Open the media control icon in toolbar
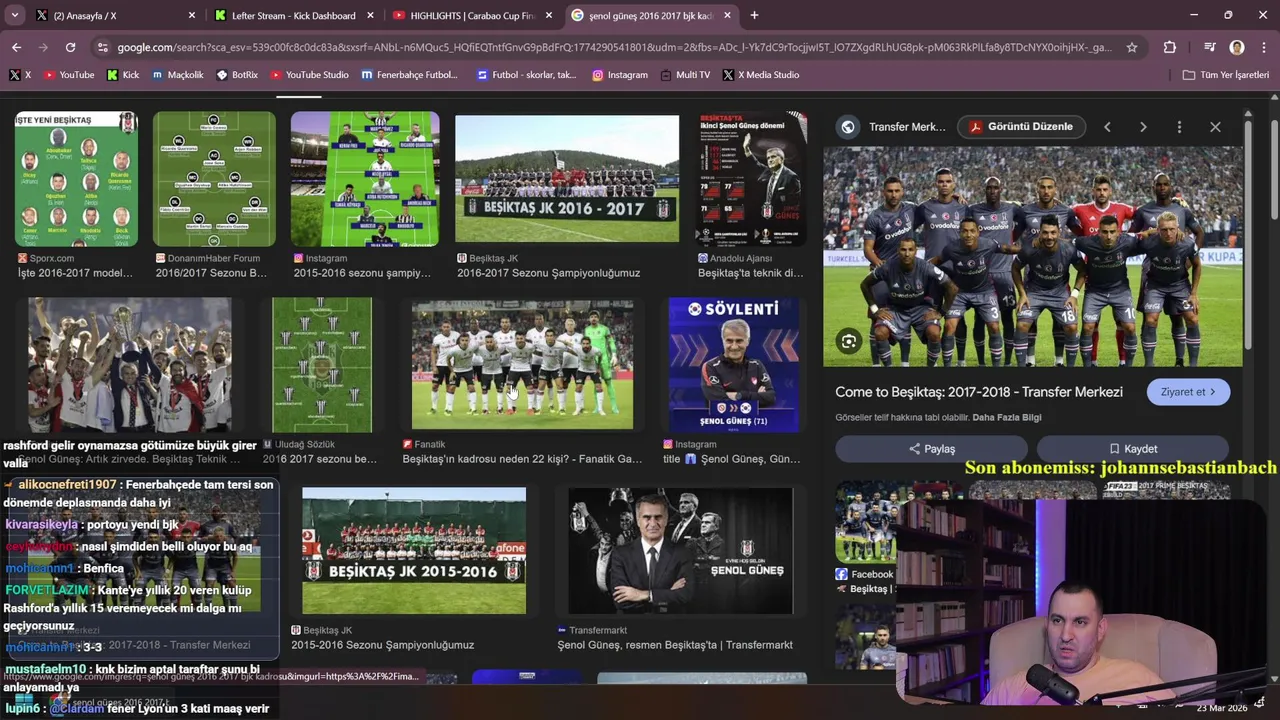The image size is (1280, 720). (x=1209, y=47)
